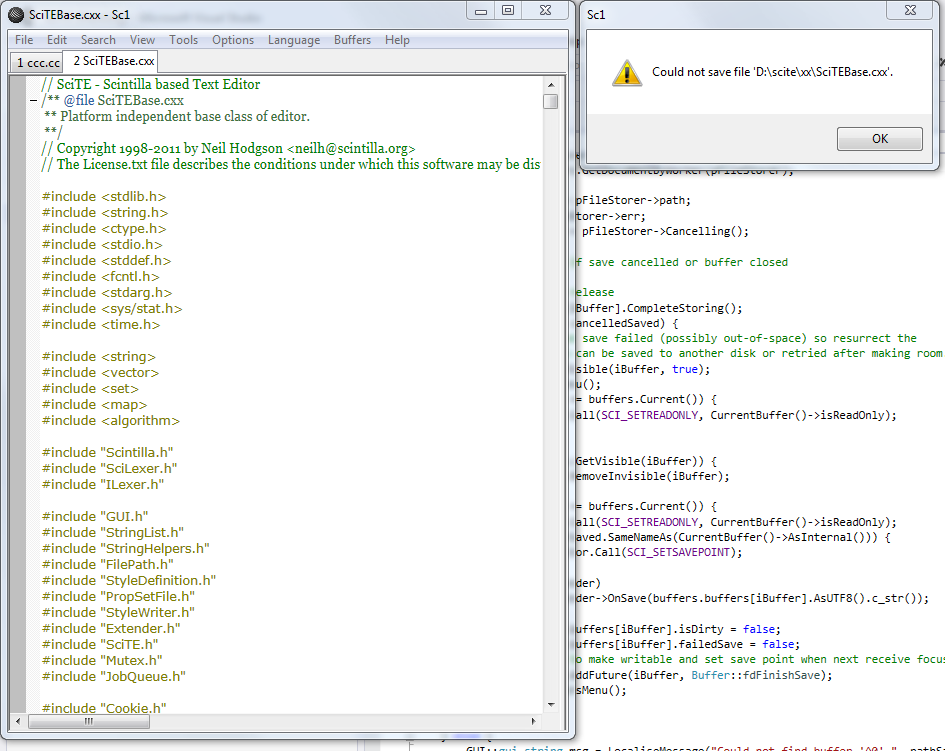Expand the Language menu
The height and width of the screenshot is (751, 945).
point(294,40)
